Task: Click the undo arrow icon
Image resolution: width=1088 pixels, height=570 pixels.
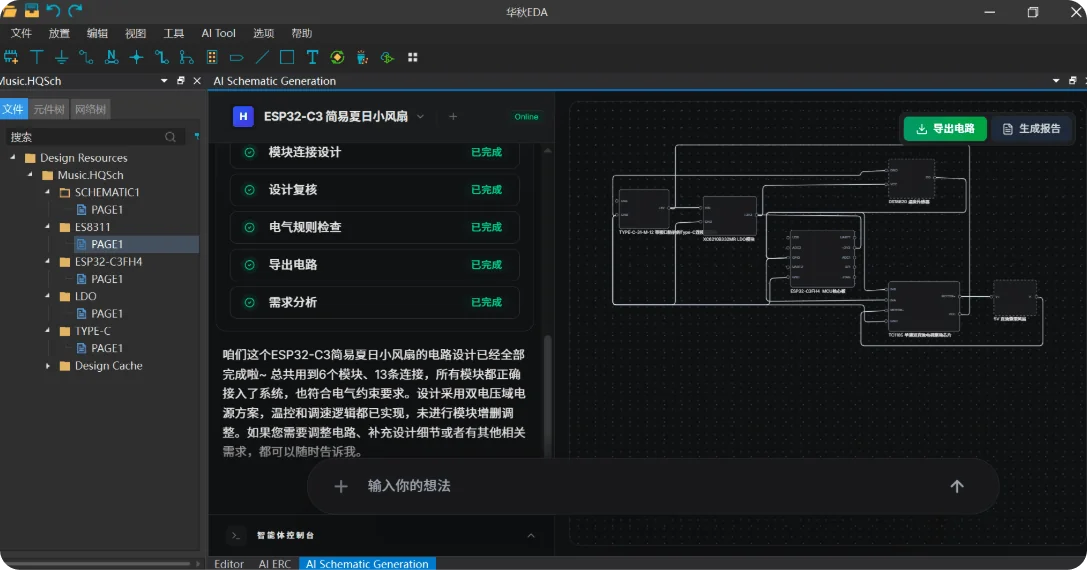Action: click(53, 10)
